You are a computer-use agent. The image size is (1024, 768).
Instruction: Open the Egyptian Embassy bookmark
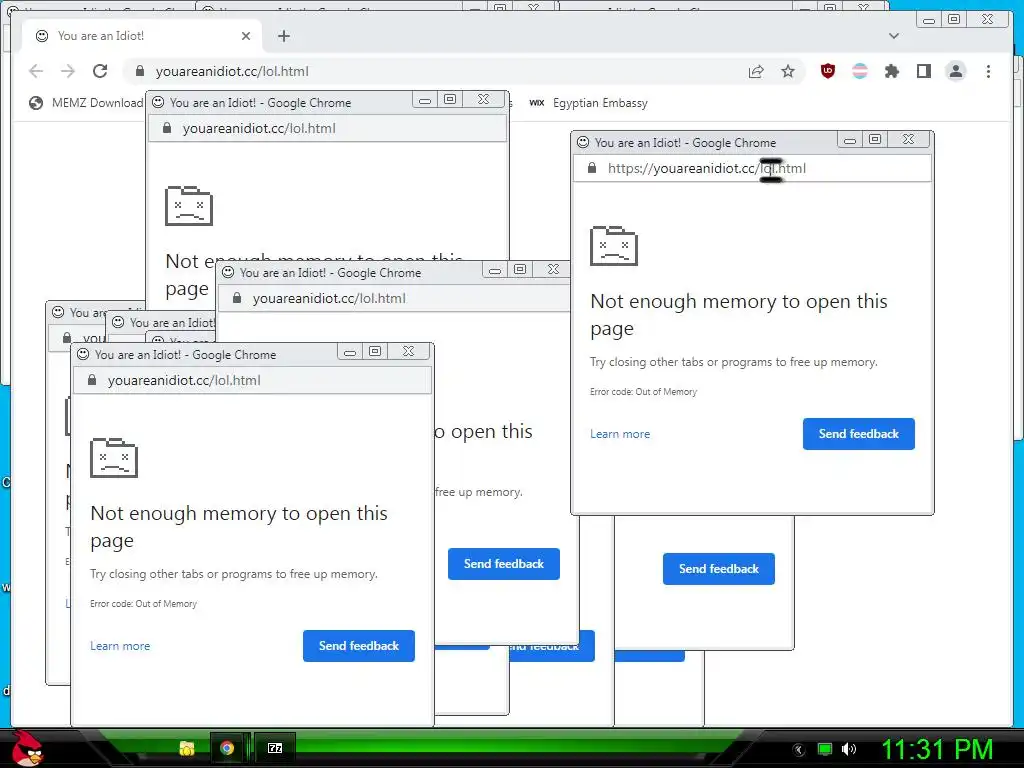point(588,103)
